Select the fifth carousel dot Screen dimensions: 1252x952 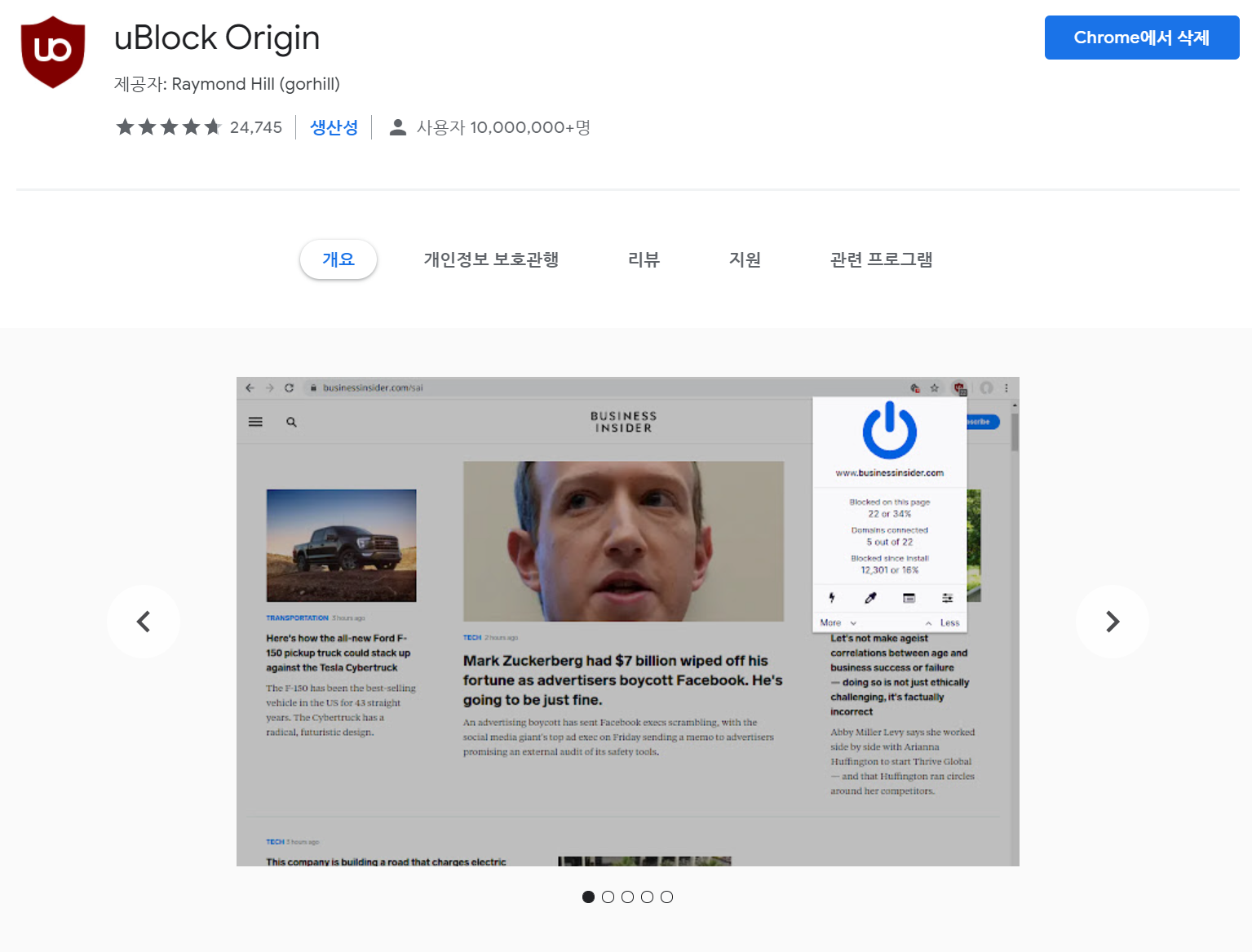pyautogui.click(x=666, y=897)
